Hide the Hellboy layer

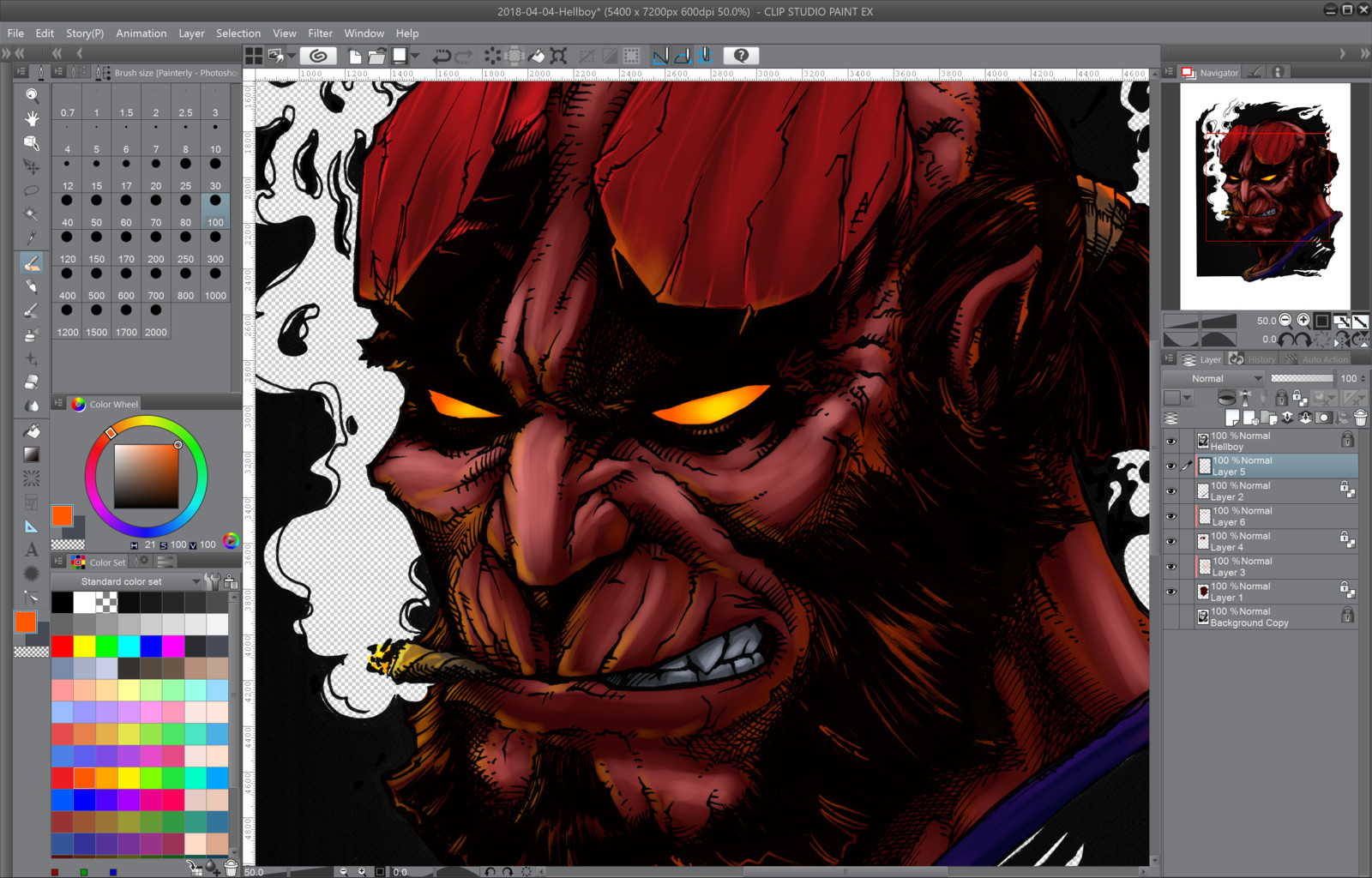(x=1171, y=442)
